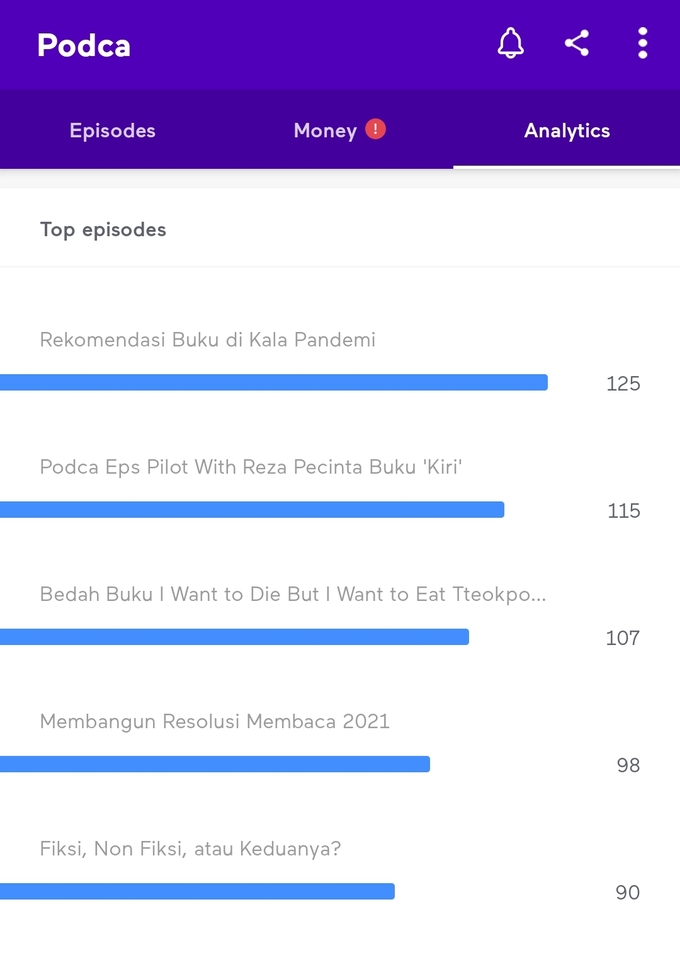This screenshot has width=680, height=960.
Task: Click the red alert badge next to Money
Action: click(x=375, y=129)
